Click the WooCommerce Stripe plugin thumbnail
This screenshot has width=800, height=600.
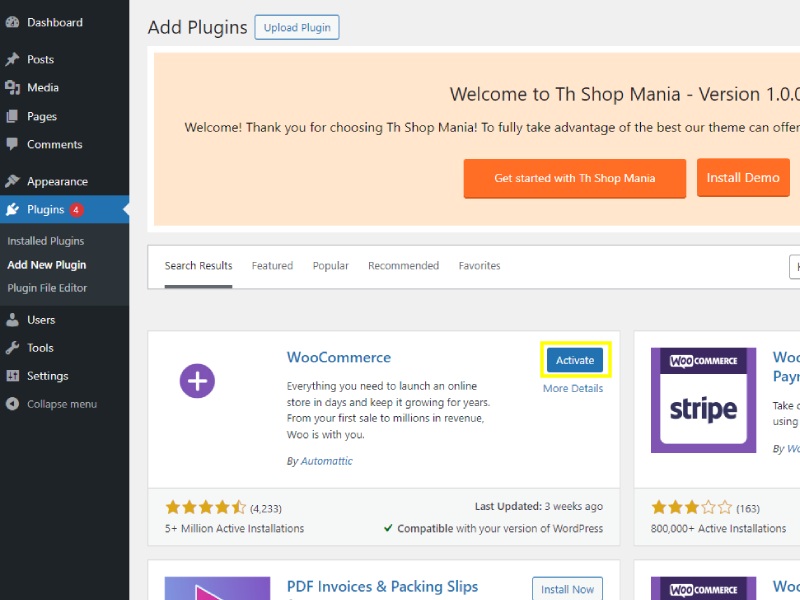coord(703,400)
